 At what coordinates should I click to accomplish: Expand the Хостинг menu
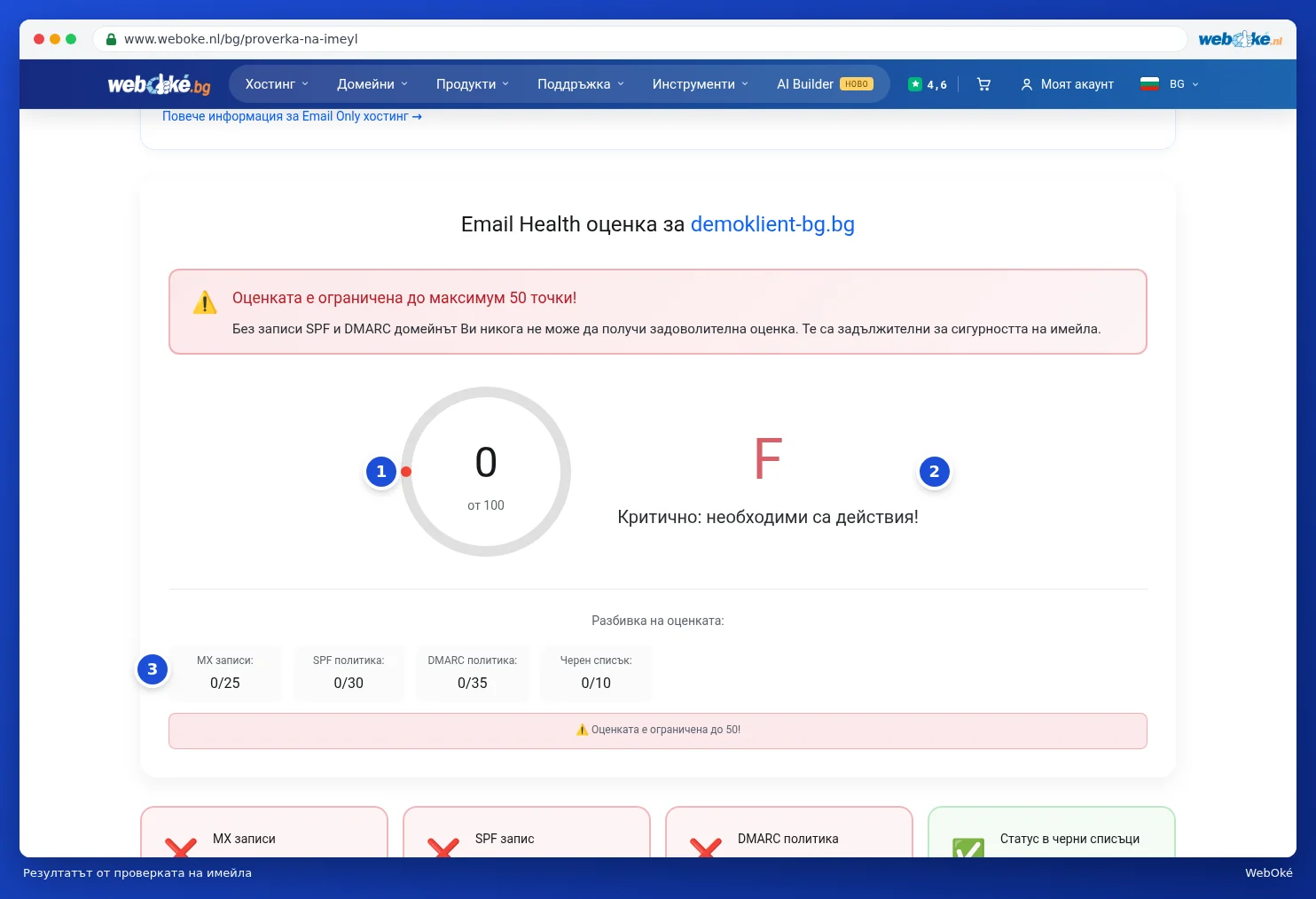coord(277,84)
